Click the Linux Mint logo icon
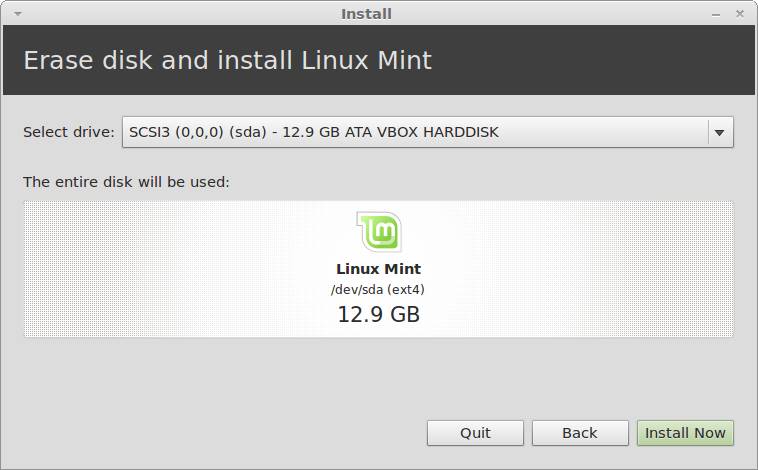Screen dimensions: 758x470 point(378,231)
